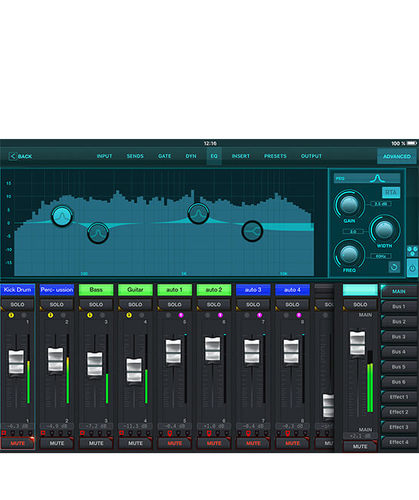The width and height of the screenshot is (419, 500).
Task: Click the Guitar channel fader
Action: (x=134, y=370)
